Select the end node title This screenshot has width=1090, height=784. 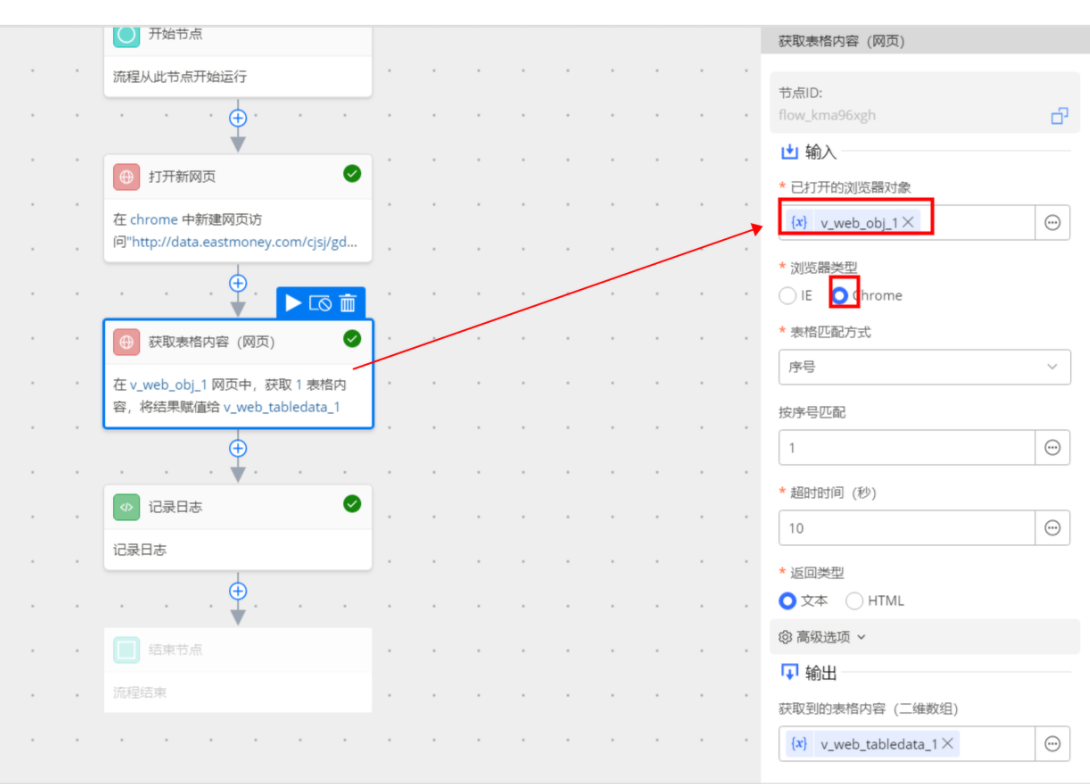(175, 650)
